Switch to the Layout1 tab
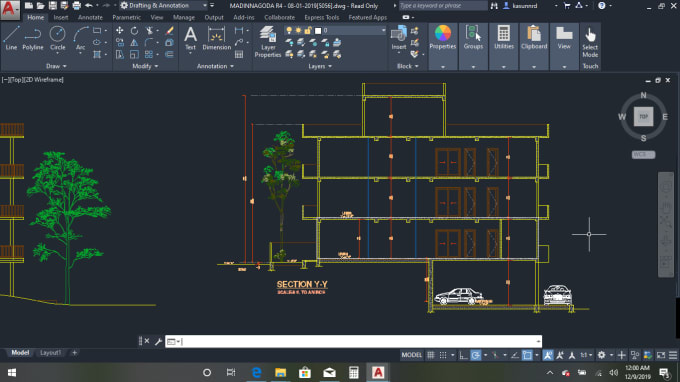 pos(50,353)
